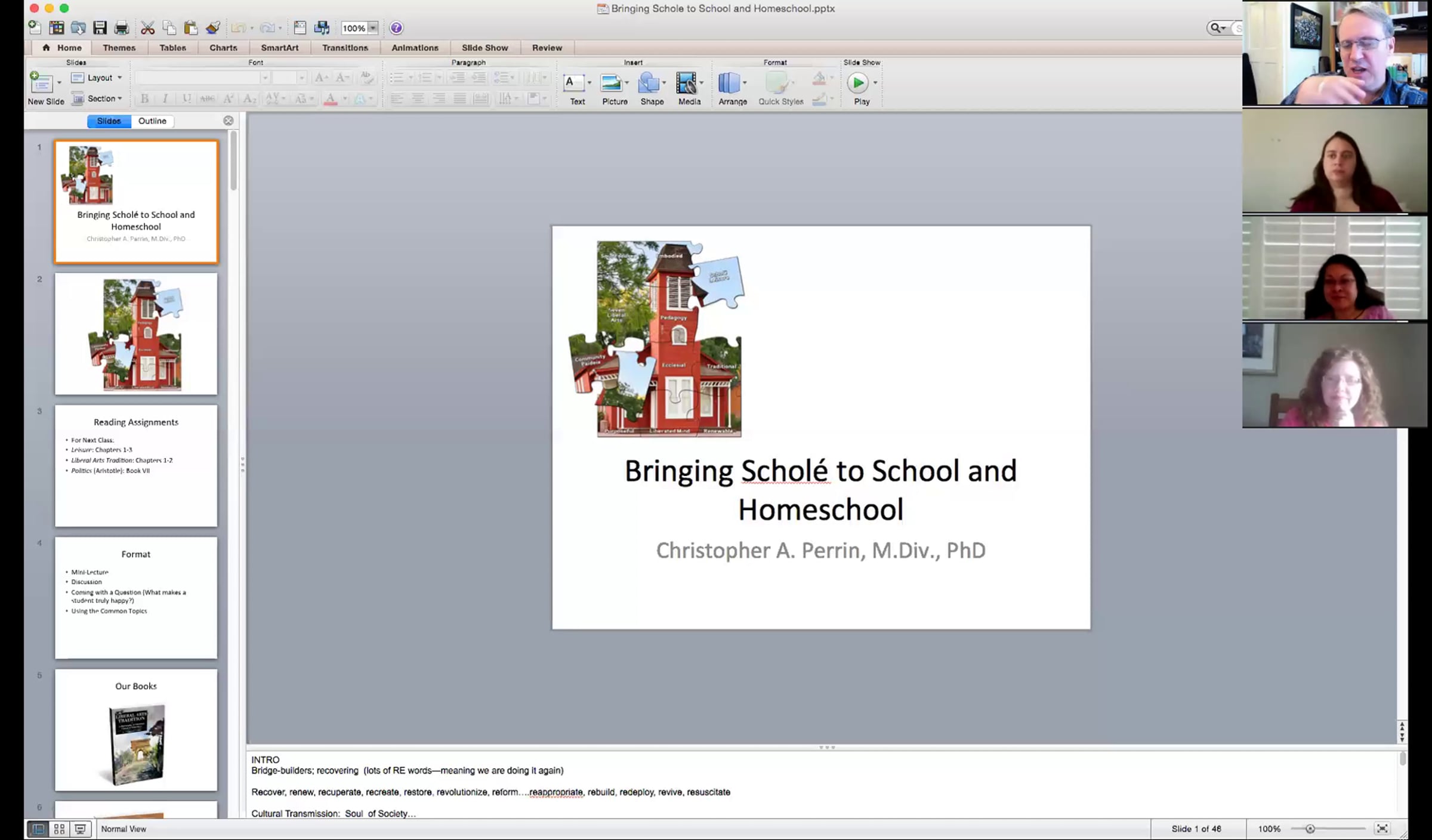
Task: Open the Arrange tool
Action: pos(729,83)
